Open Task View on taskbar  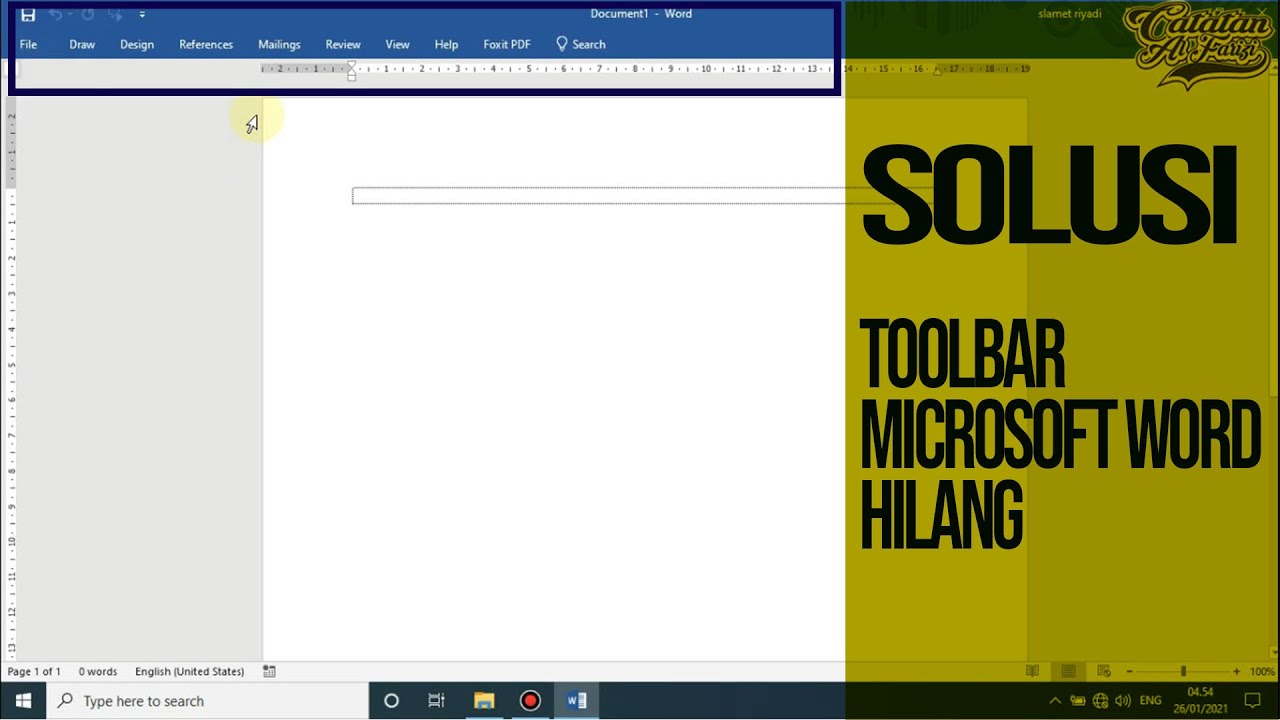coord(436,701)
